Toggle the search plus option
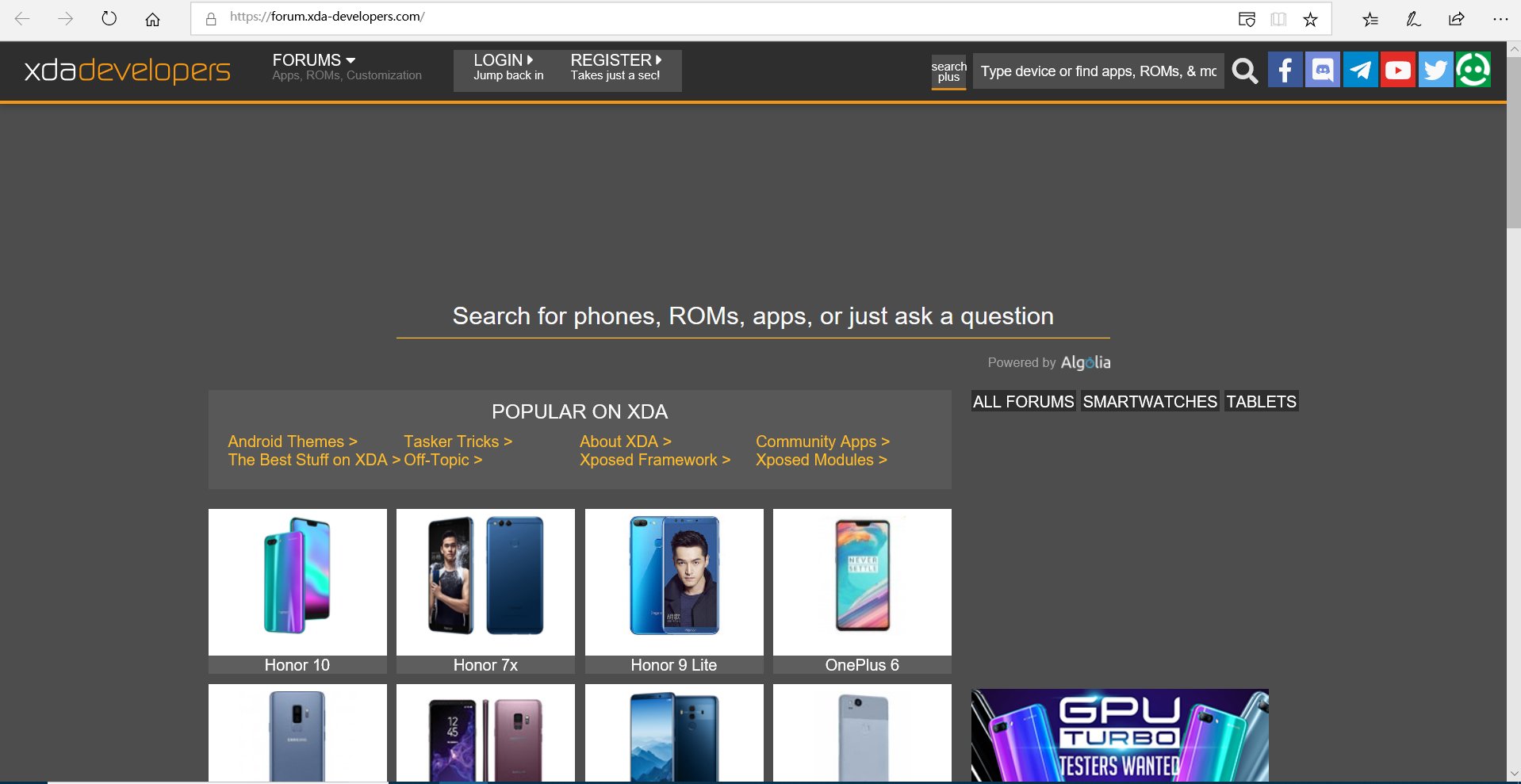Image resolution: width=1521 pixels, height=784 pixels. click(x=948, y=72)
